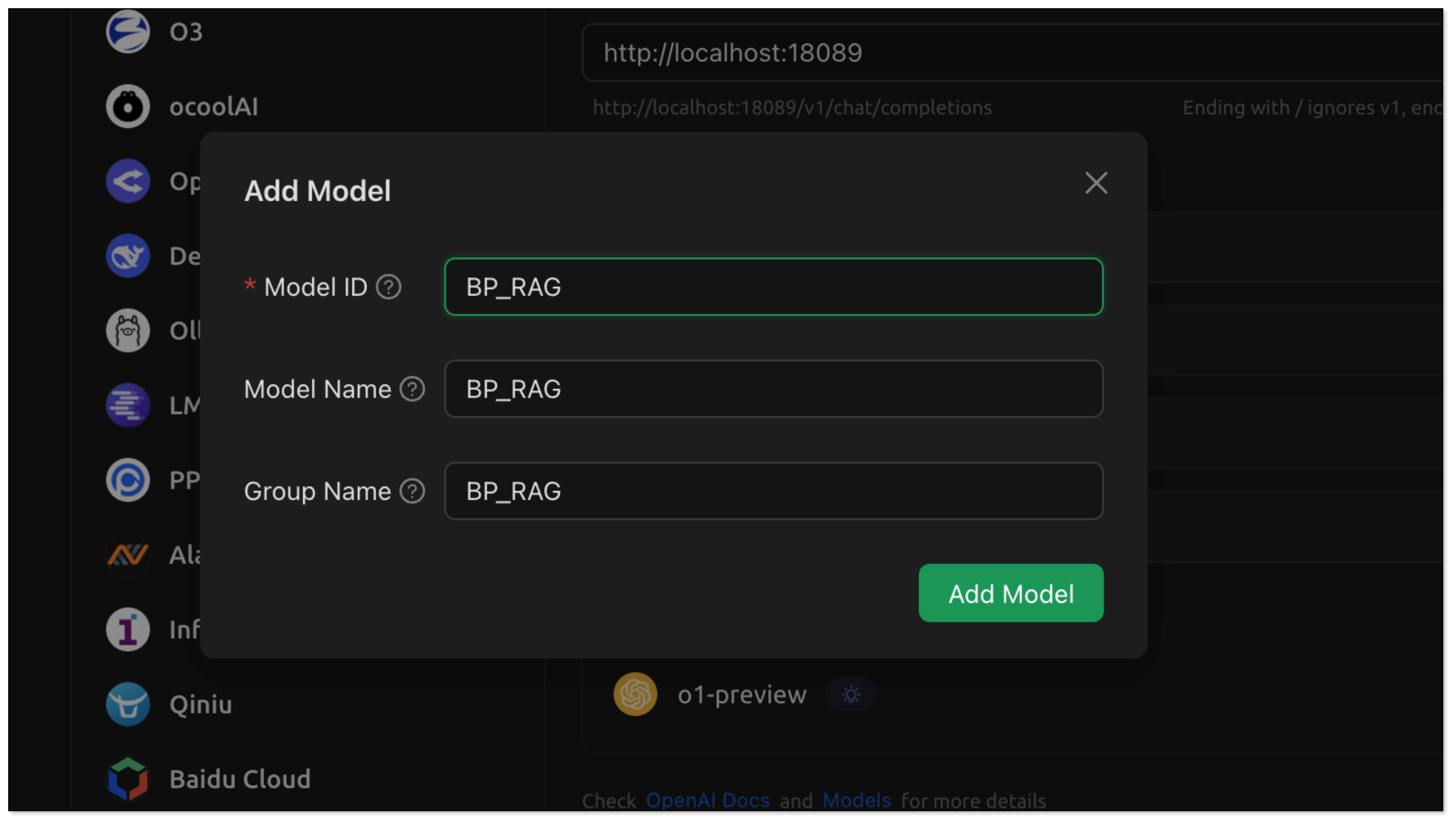Click the Group Name text field
Screen dimensions: 1456x824
(773, 491)
